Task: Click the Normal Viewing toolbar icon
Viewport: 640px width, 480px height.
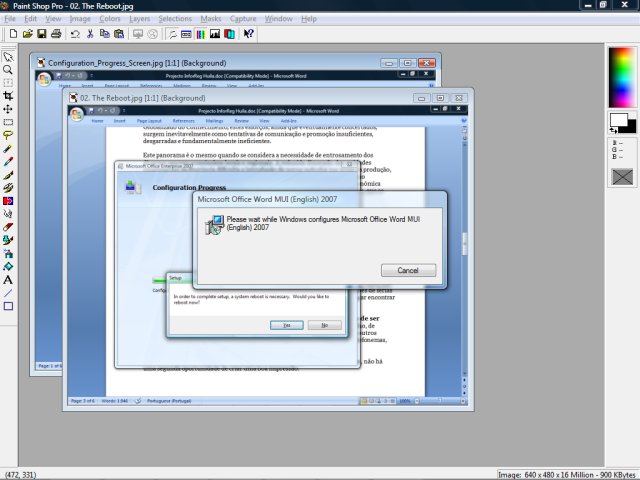Action: coord(153,34)
